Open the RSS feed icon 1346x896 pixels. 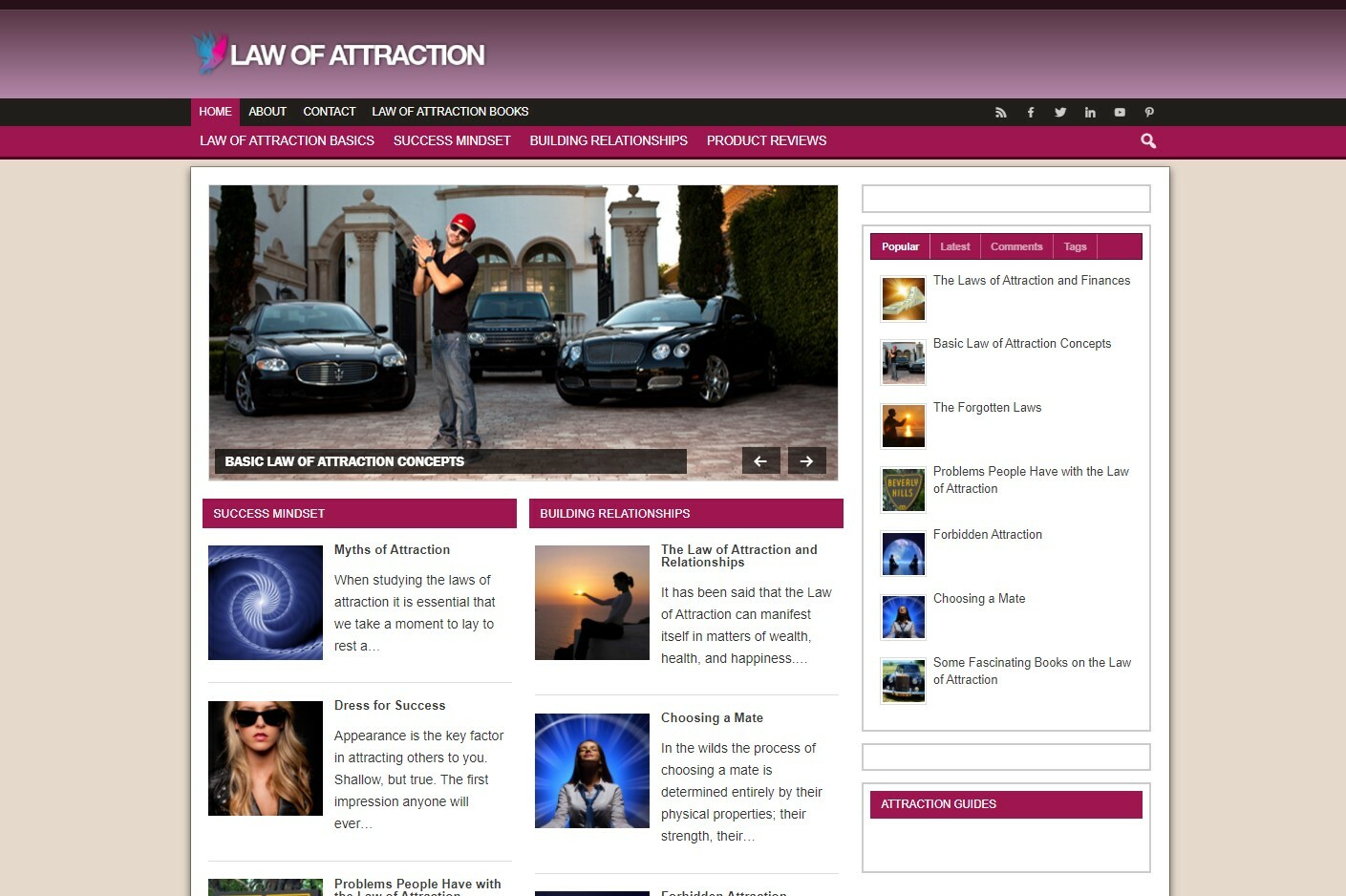(1000, 113)
